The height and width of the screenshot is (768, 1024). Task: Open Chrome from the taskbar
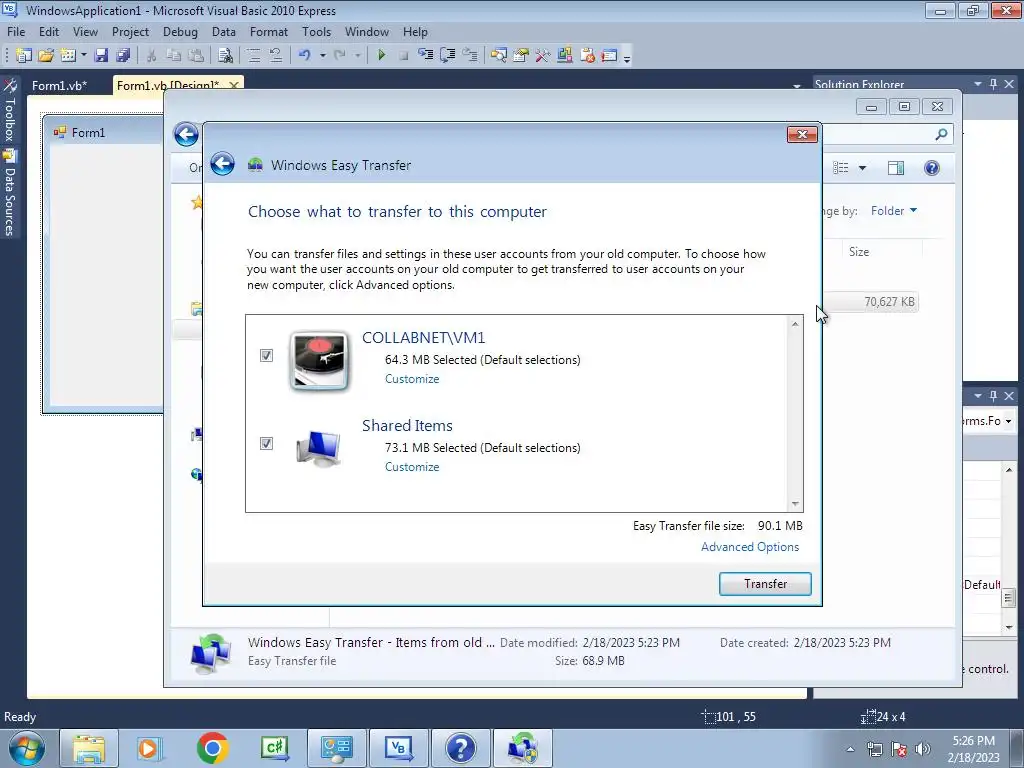point(212,748)
